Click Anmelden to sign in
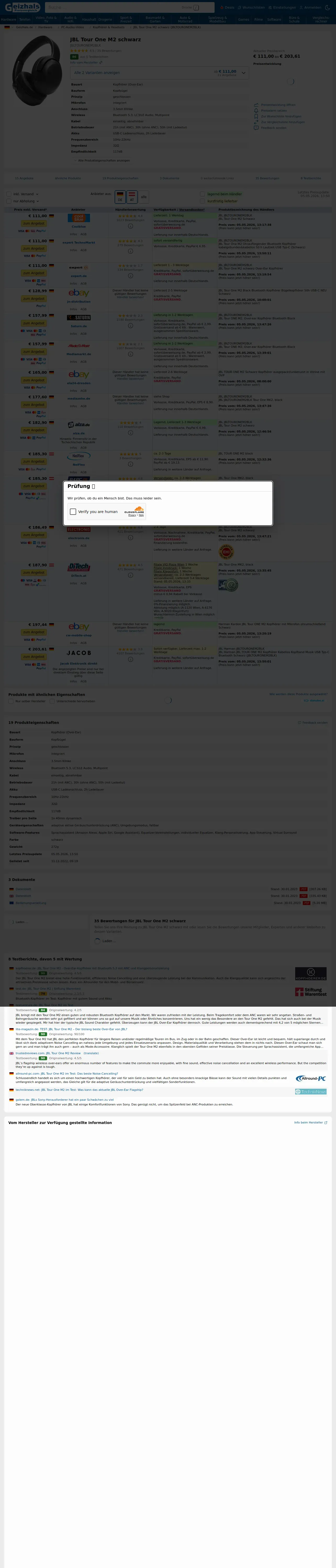The height and width of the screenshot is (1568, 336). 311,7
